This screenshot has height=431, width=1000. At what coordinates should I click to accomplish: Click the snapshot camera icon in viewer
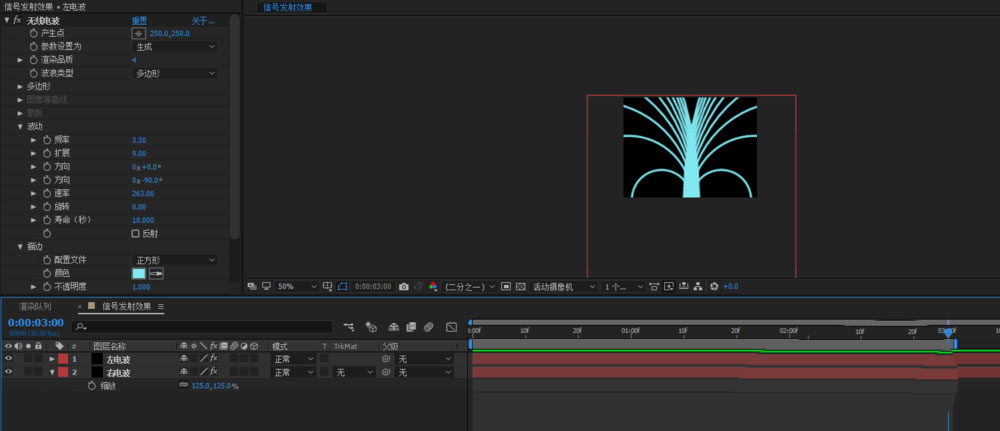403,286
